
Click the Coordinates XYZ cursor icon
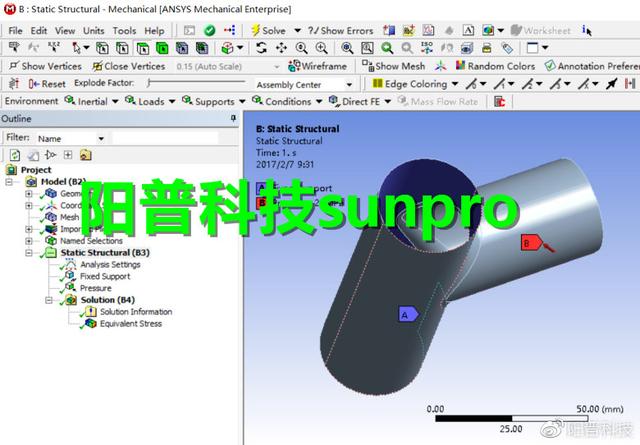tap(54, 48)
